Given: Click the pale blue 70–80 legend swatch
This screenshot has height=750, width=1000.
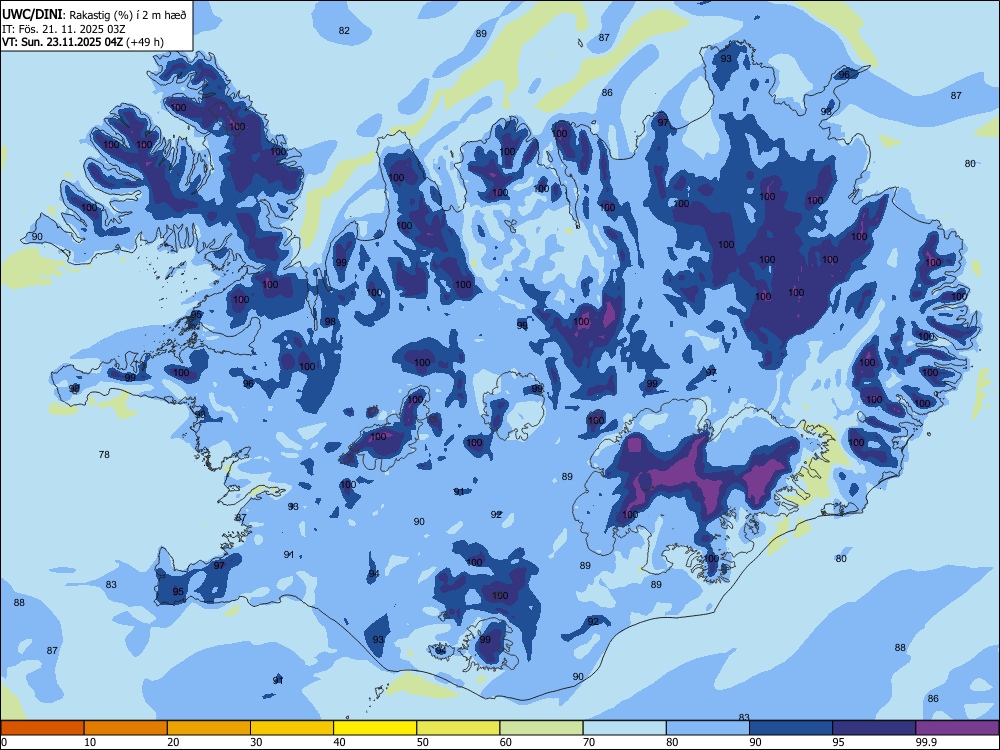Looking at the screenshot, I should 624,728.
